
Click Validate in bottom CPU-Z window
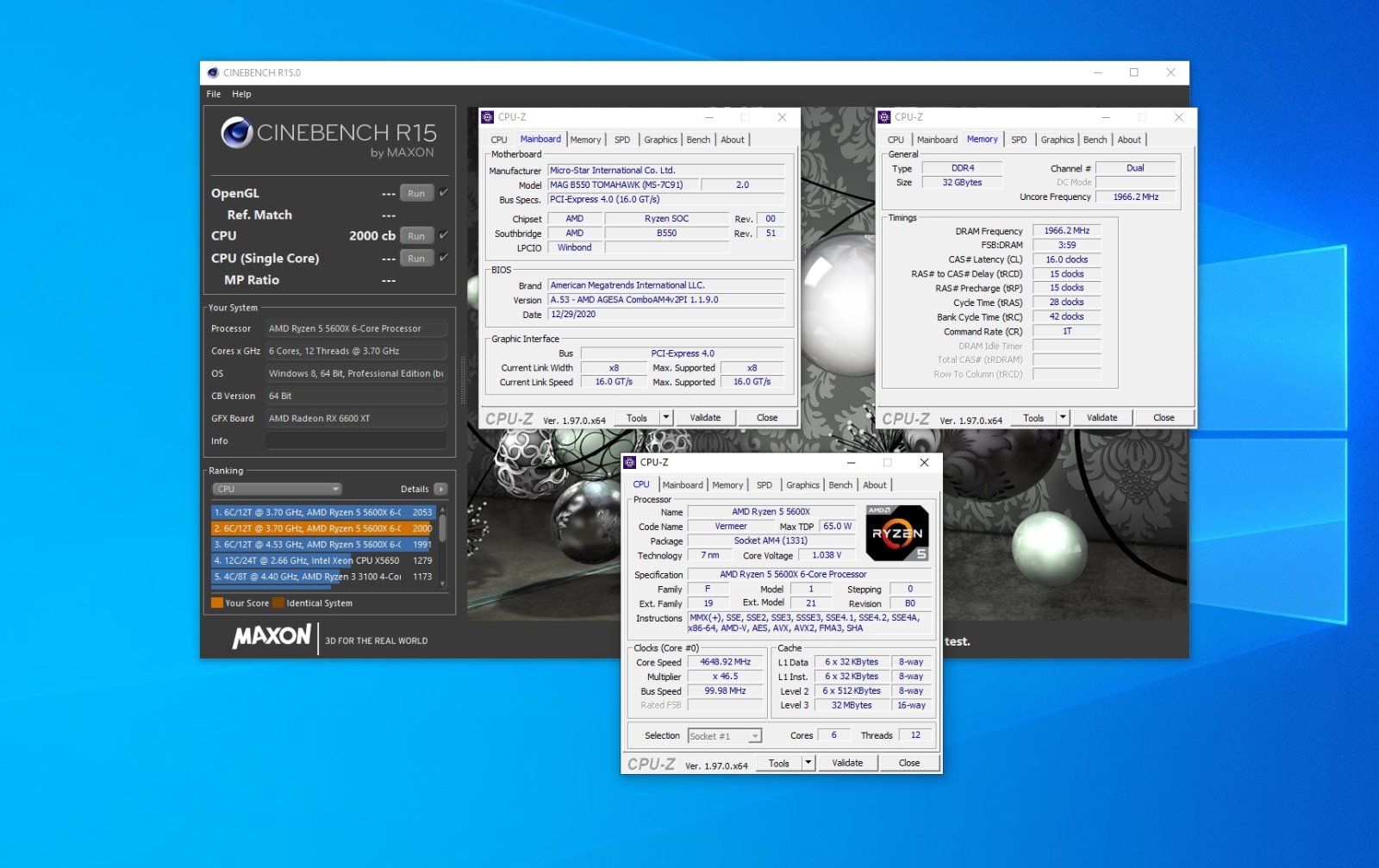847,763
